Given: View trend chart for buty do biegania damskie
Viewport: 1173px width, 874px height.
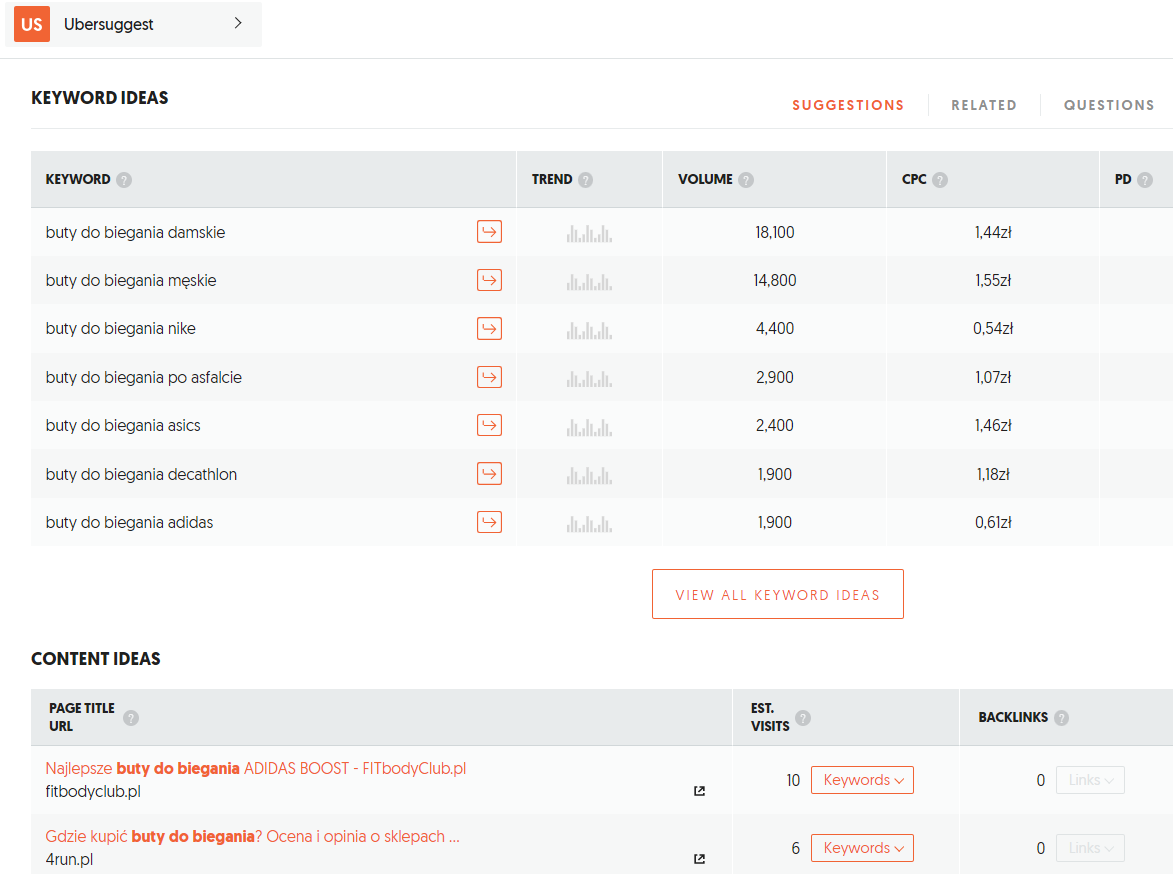Looking at the screenshot, I should (x=589, y=233).
